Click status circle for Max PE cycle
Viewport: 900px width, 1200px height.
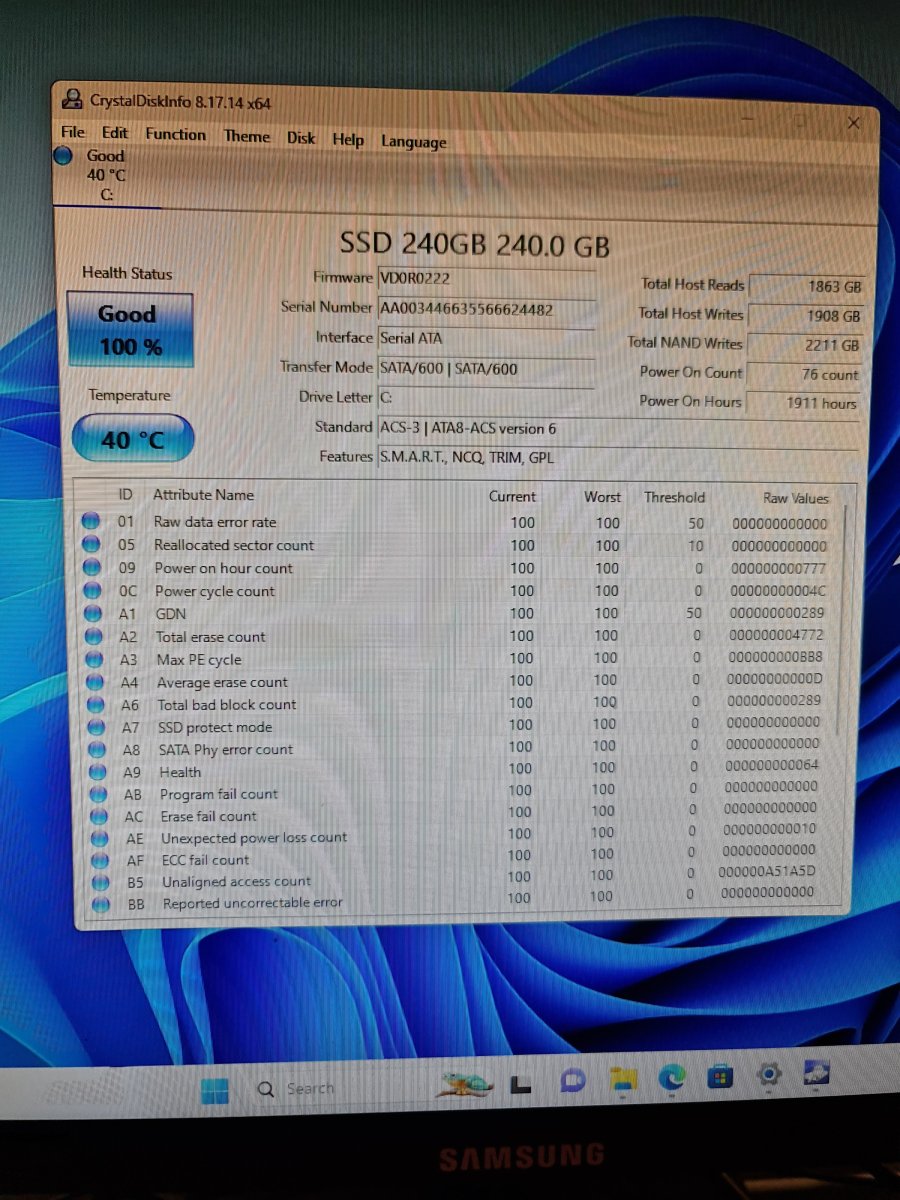tap(95, 659)
